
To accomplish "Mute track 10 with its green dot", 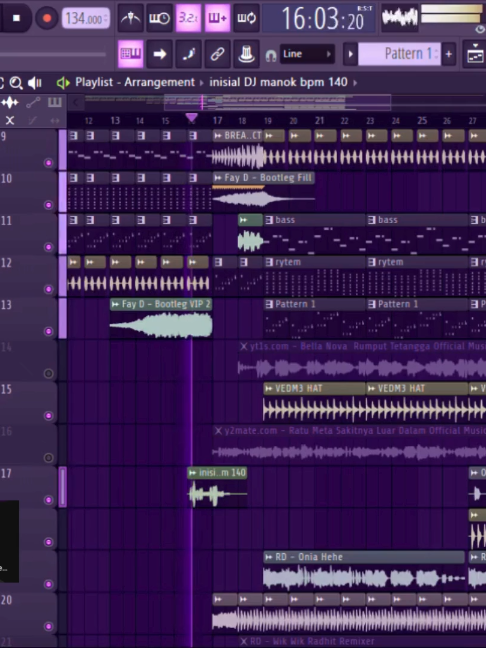I will click(x=48, y=205).
